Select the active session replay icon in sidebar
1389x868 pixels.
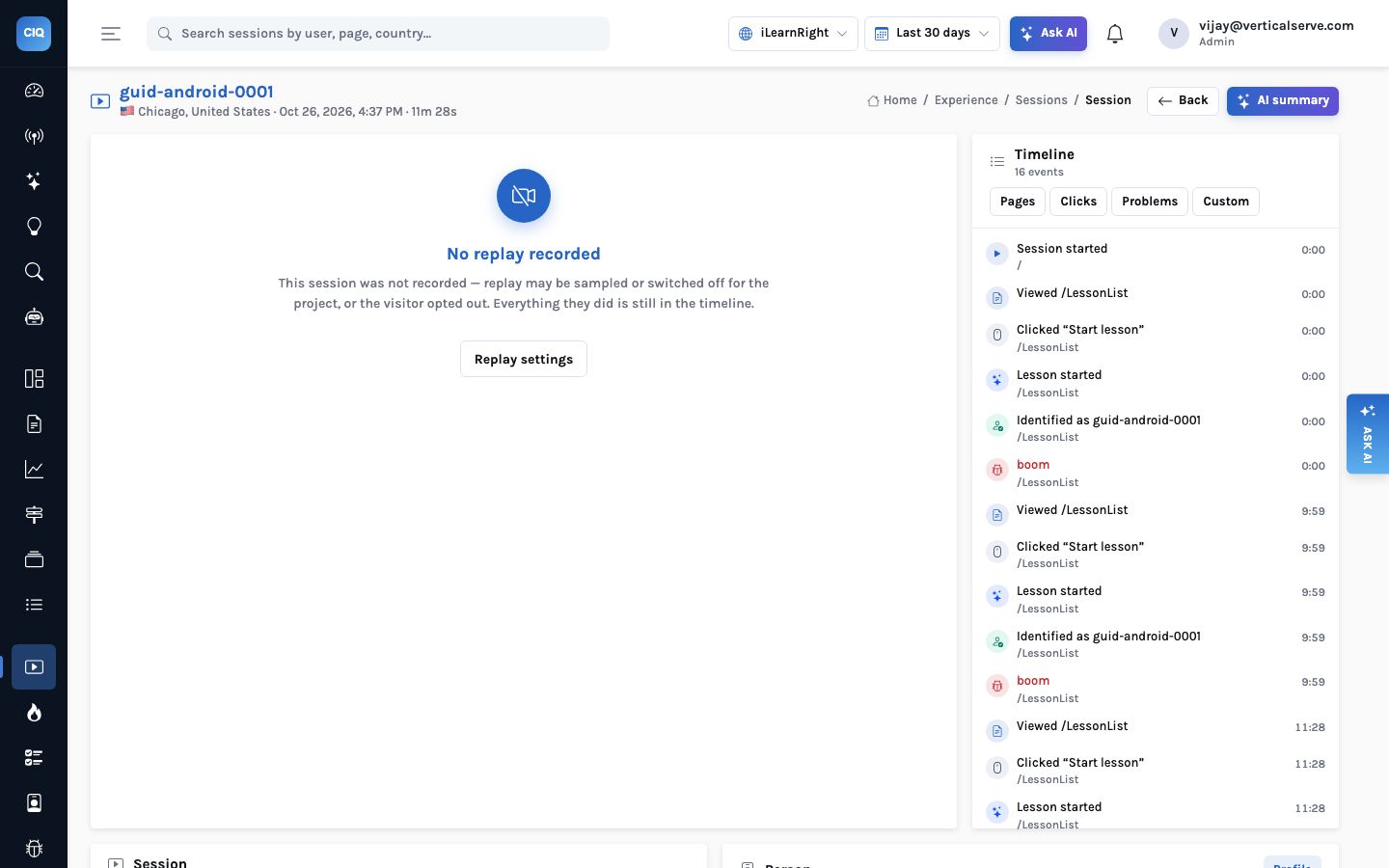point(34,666)
